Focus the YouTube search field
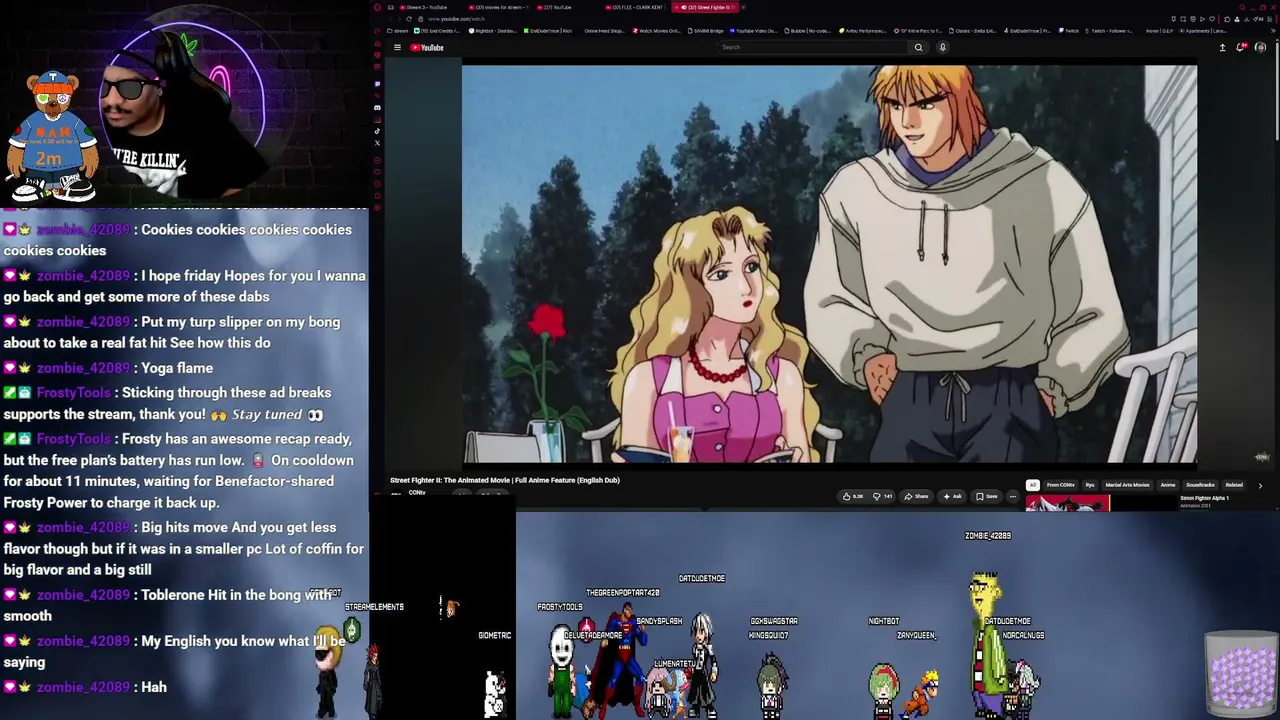Screen dimensions: 1280x720 pos(813,47)
